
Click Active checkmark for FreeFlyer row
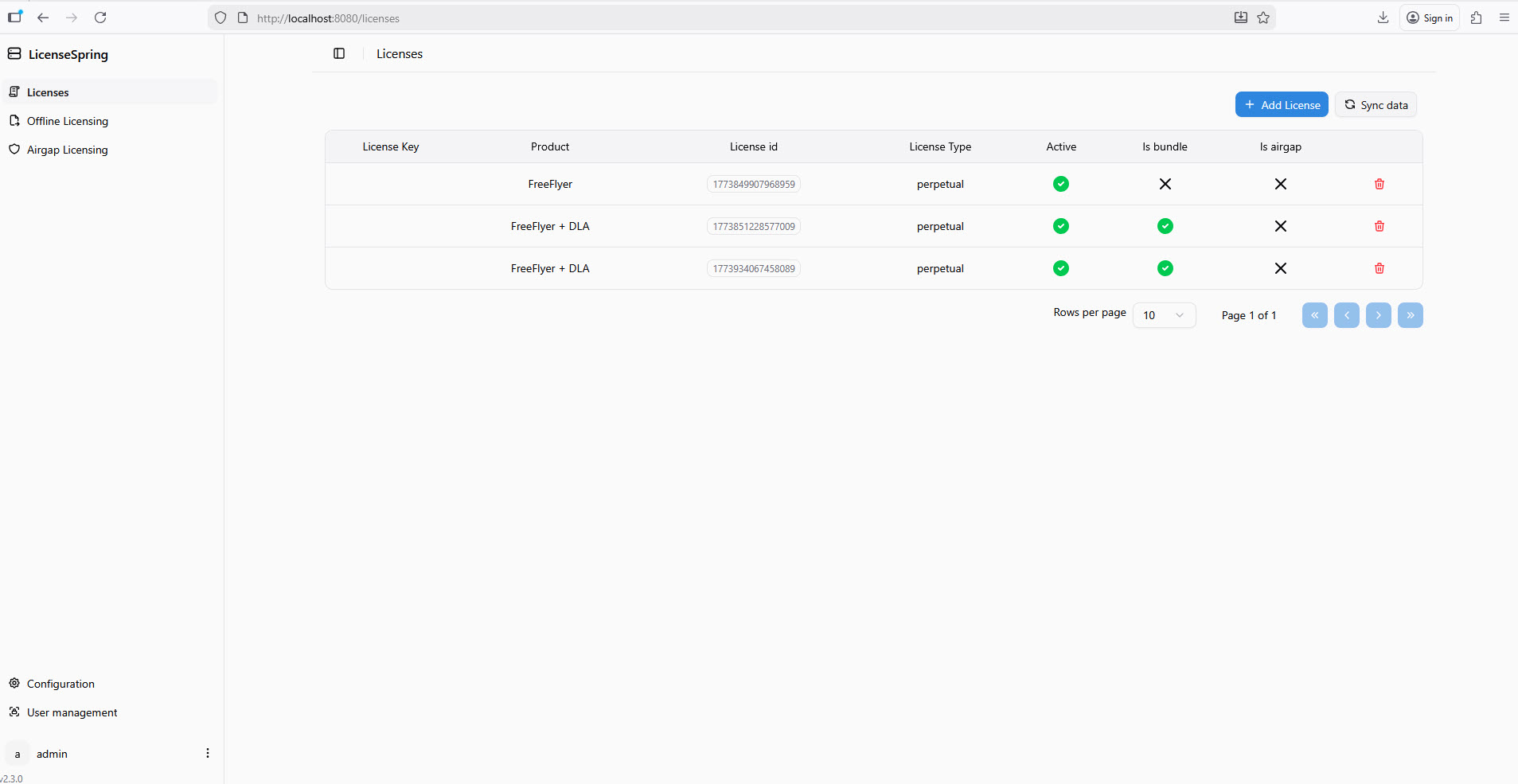(1060, 184)
